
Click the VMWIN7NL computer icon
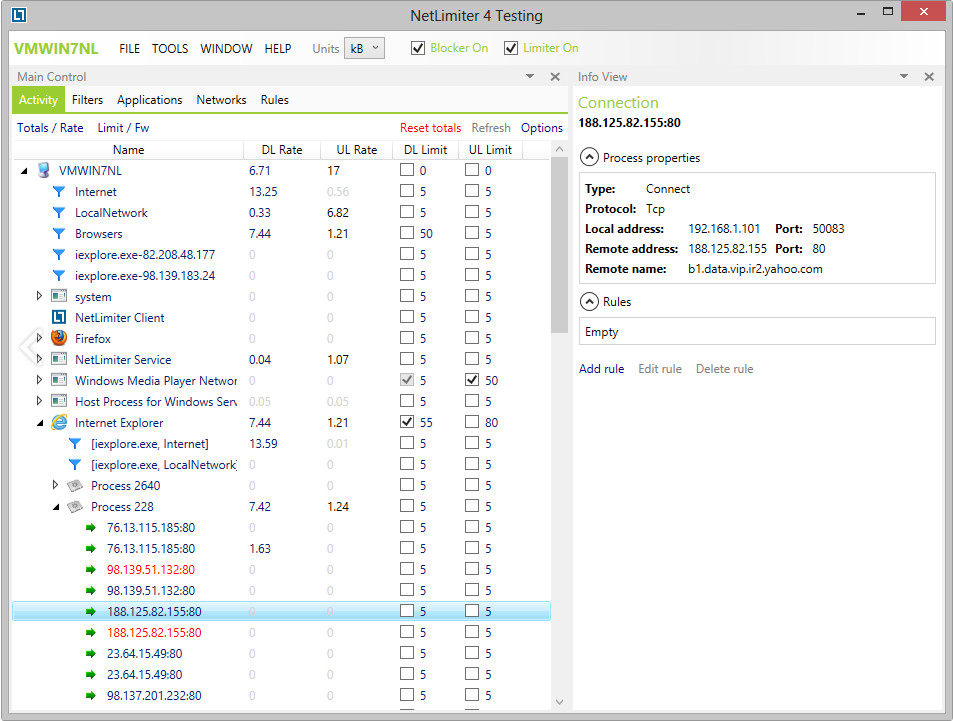pyautogui.click(x=43, y=170)
